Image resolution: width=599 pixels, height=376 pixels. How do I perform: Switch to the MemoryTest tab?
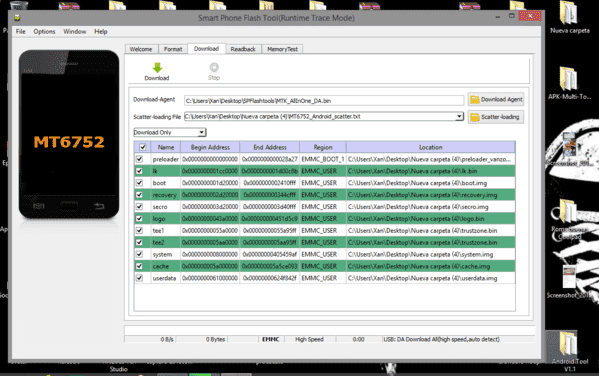pos(282,49)
